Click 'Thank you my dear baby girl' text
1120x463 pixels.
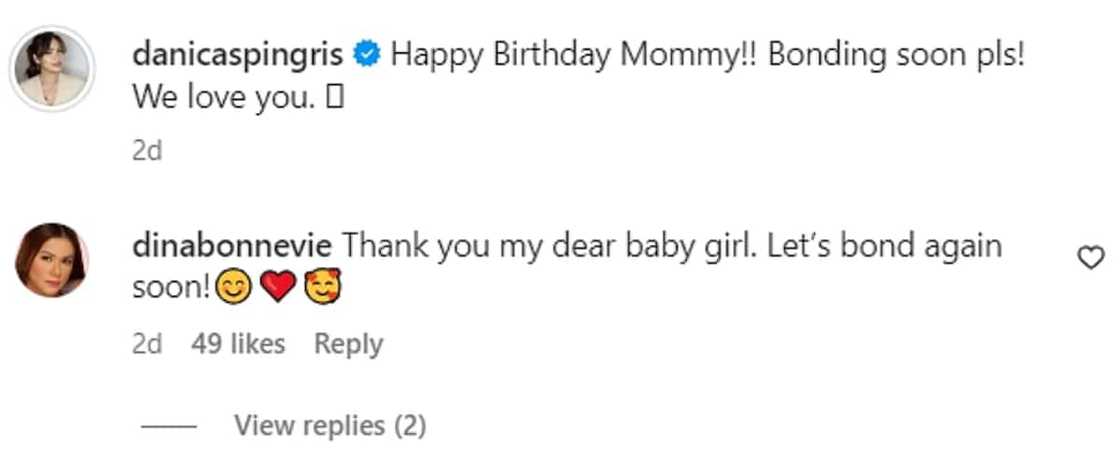550,246
